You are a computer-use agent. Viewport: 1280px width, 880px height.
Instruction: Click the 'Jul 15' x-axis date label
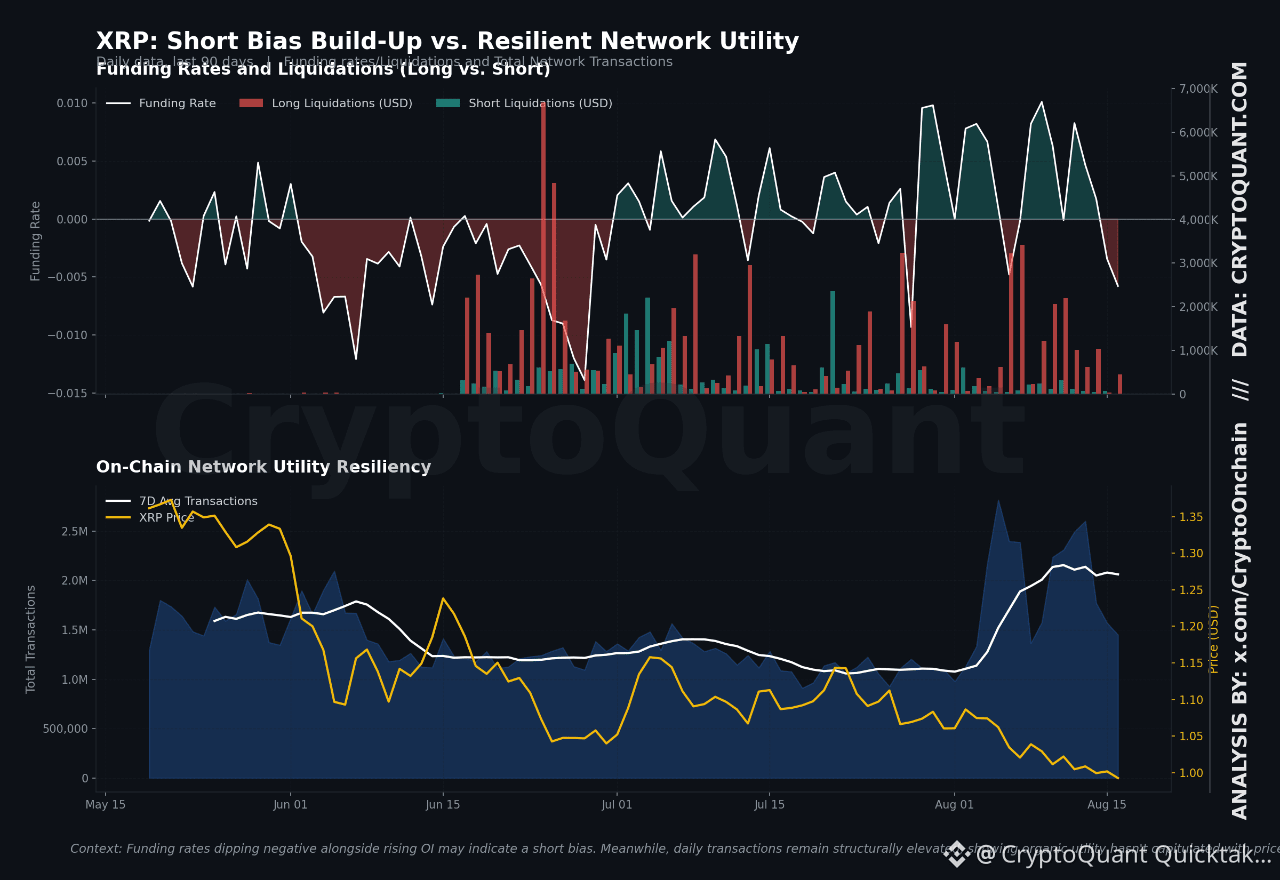point(770,804)
